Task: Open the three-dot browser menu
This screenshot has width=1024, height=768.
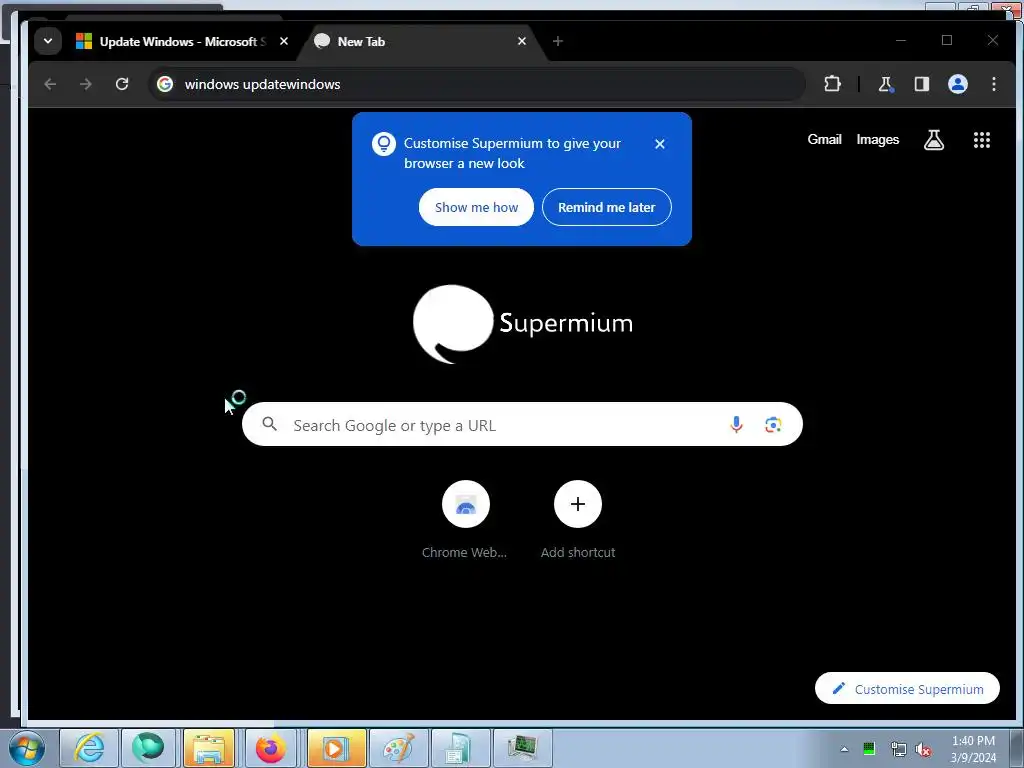Action: [994, 84]
